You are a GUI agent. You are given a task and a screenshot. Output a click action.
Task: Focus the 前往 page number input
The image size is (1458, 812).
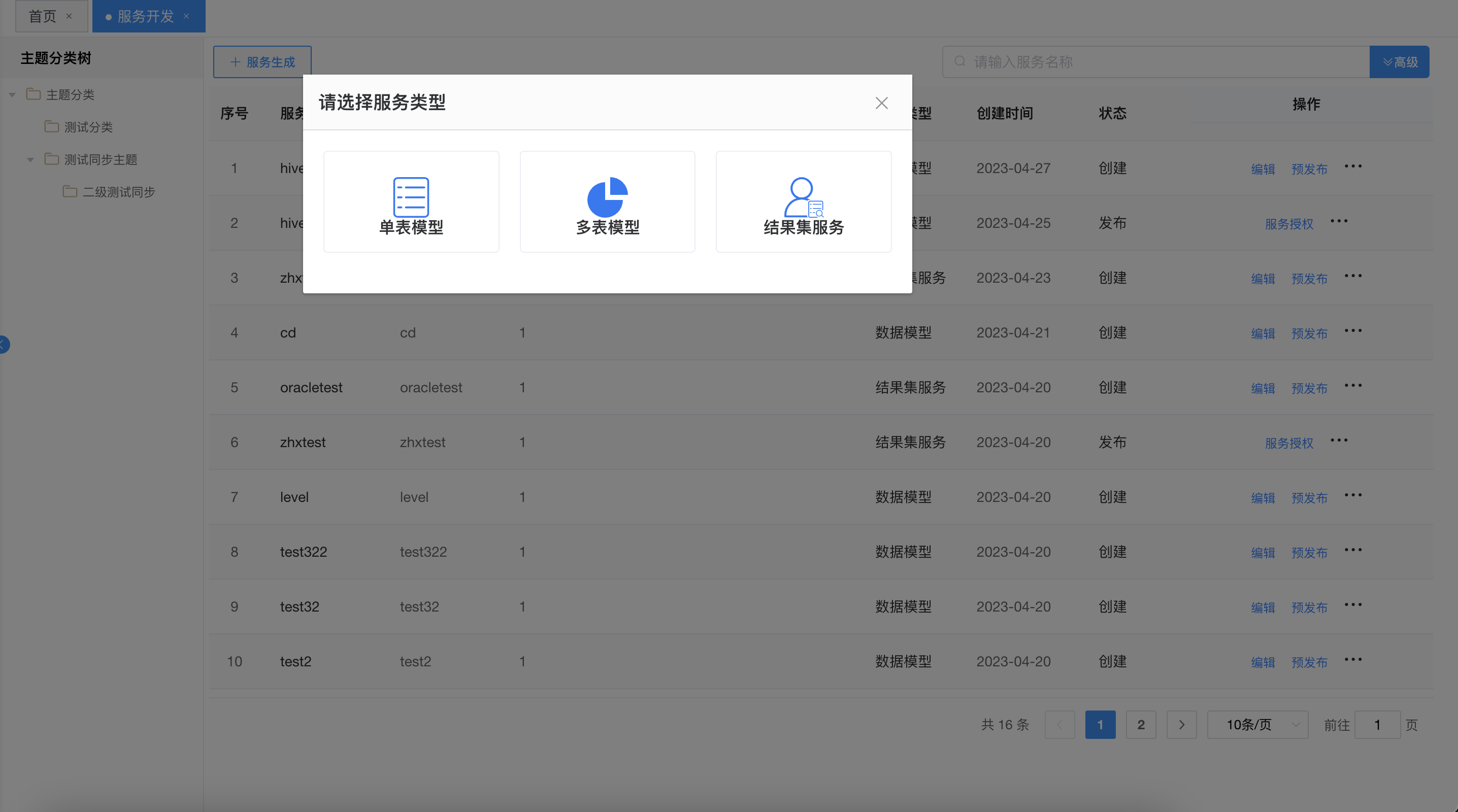click(1377, 724)
